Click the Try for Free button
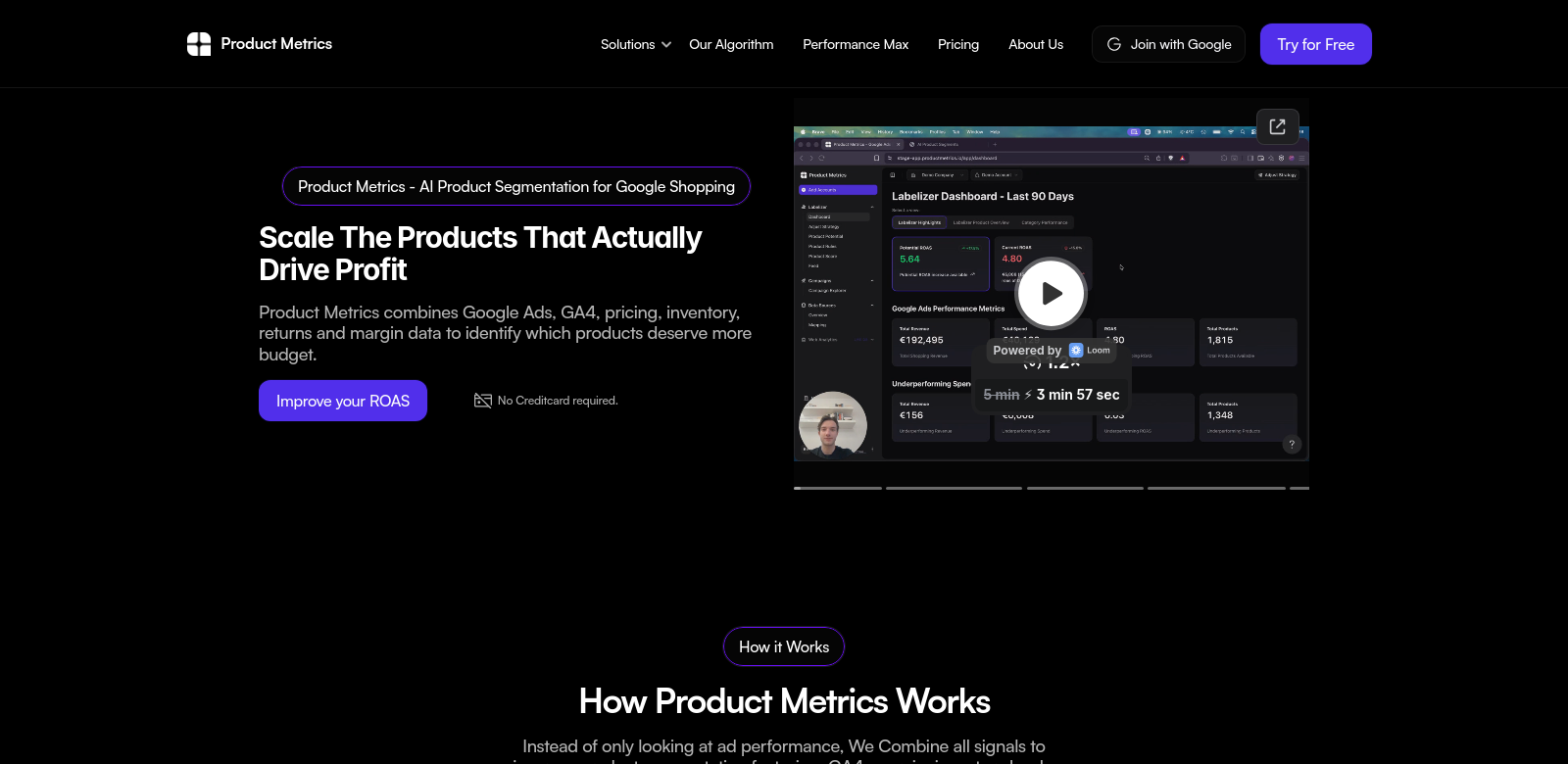Image resolution: width=1568 pixels, height=764 pixels. click(x=1315, y=44)
